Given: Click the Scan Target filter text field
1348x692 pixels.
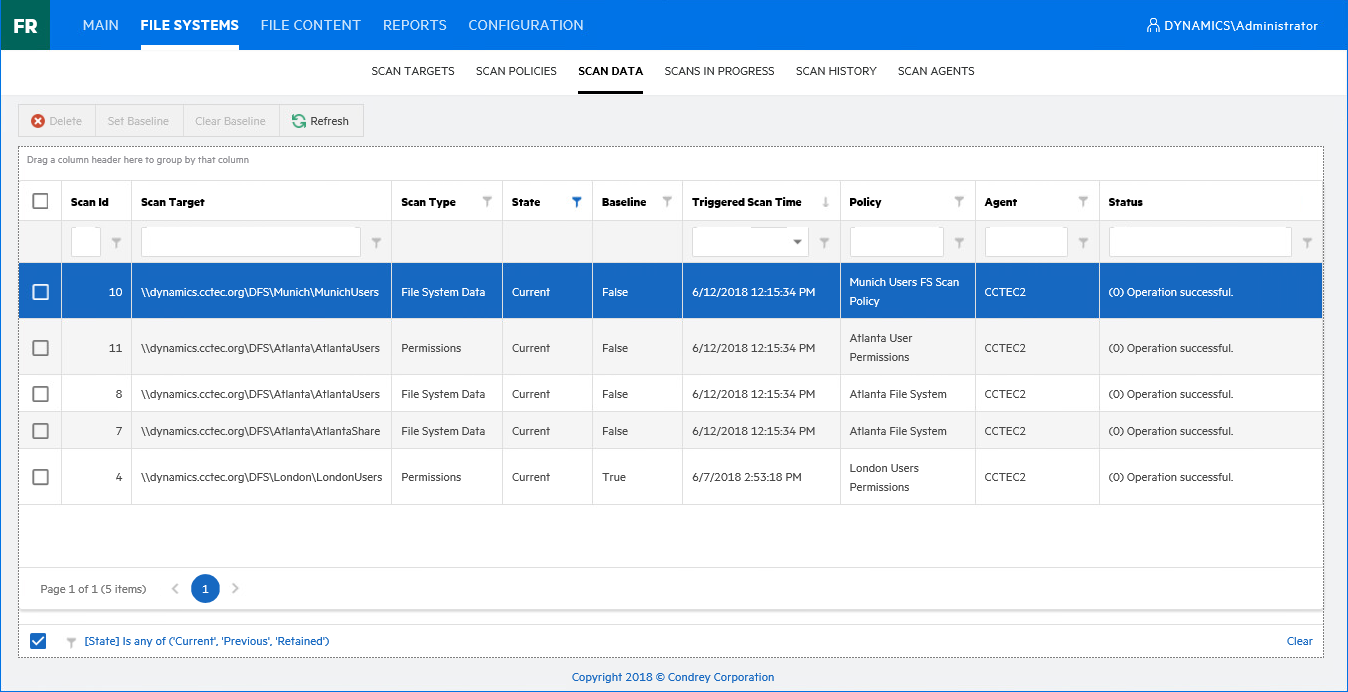Looking at the screenshot, I should [x=251, y=242].
